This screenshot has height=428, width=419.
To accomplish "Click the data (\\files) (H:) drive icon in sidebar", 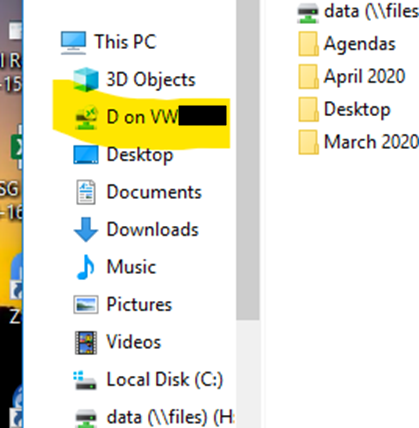I will pyautogui.click(x=86, y=419).
